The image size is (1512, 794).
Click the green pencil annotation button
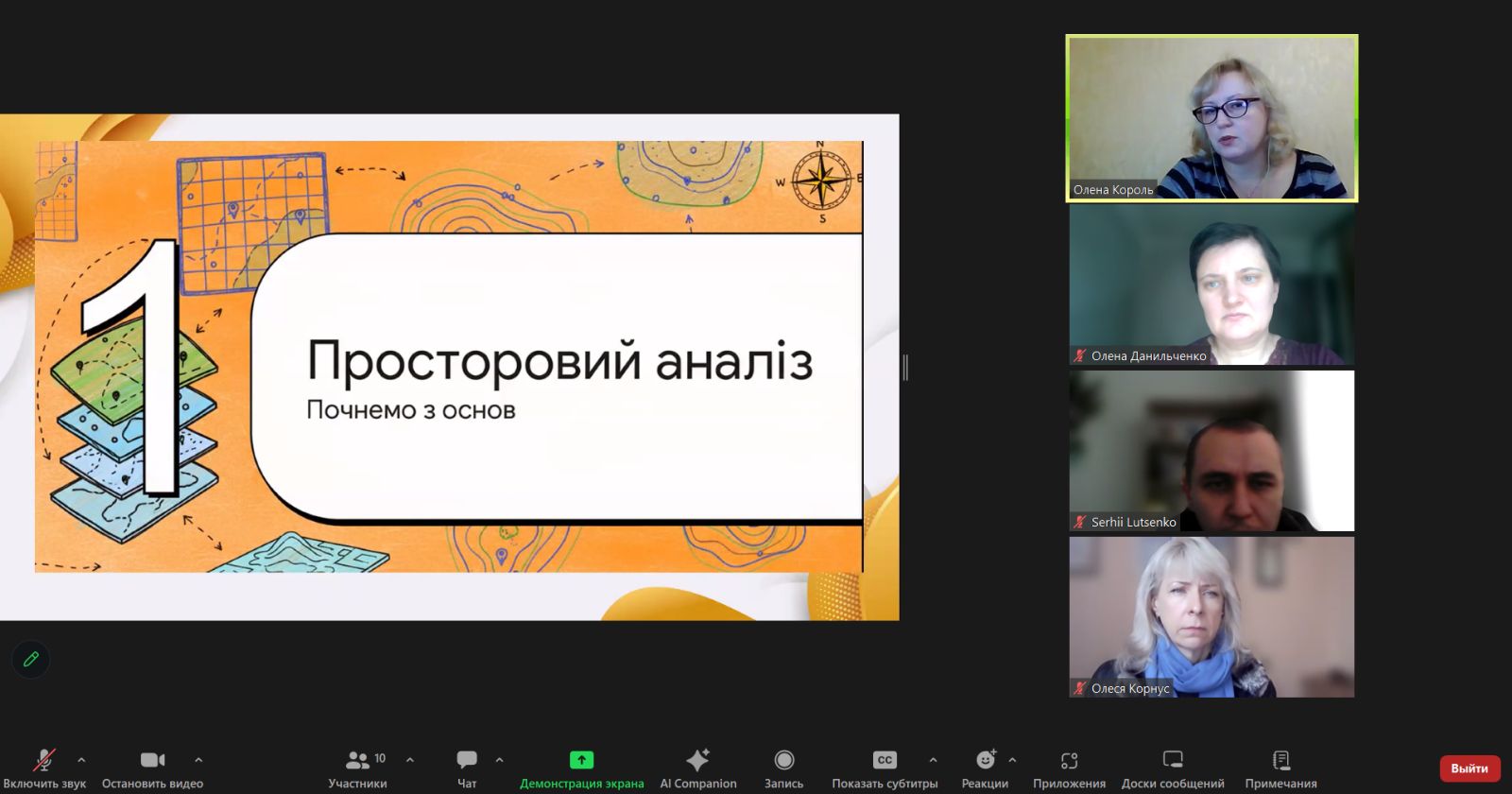pos(30,659)
